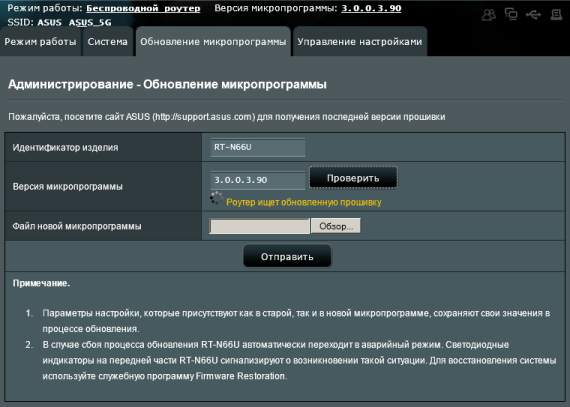Open the ASUS_5G SSID link
This screenshot has height=407, width=570.
90,23
